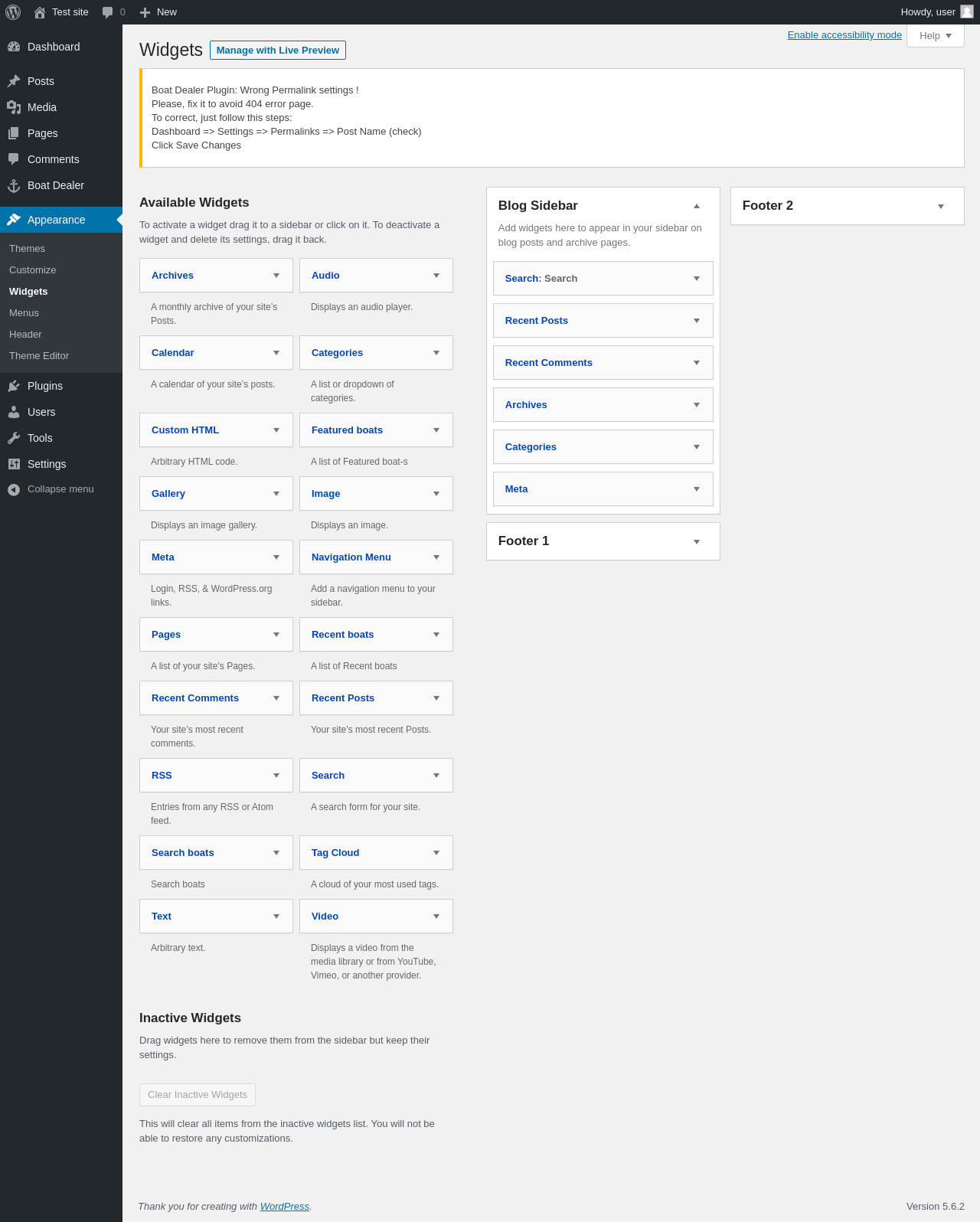980x1222 pixels.
Task: Expand the Footer 2 panel arrow
Action: [941, 206]
